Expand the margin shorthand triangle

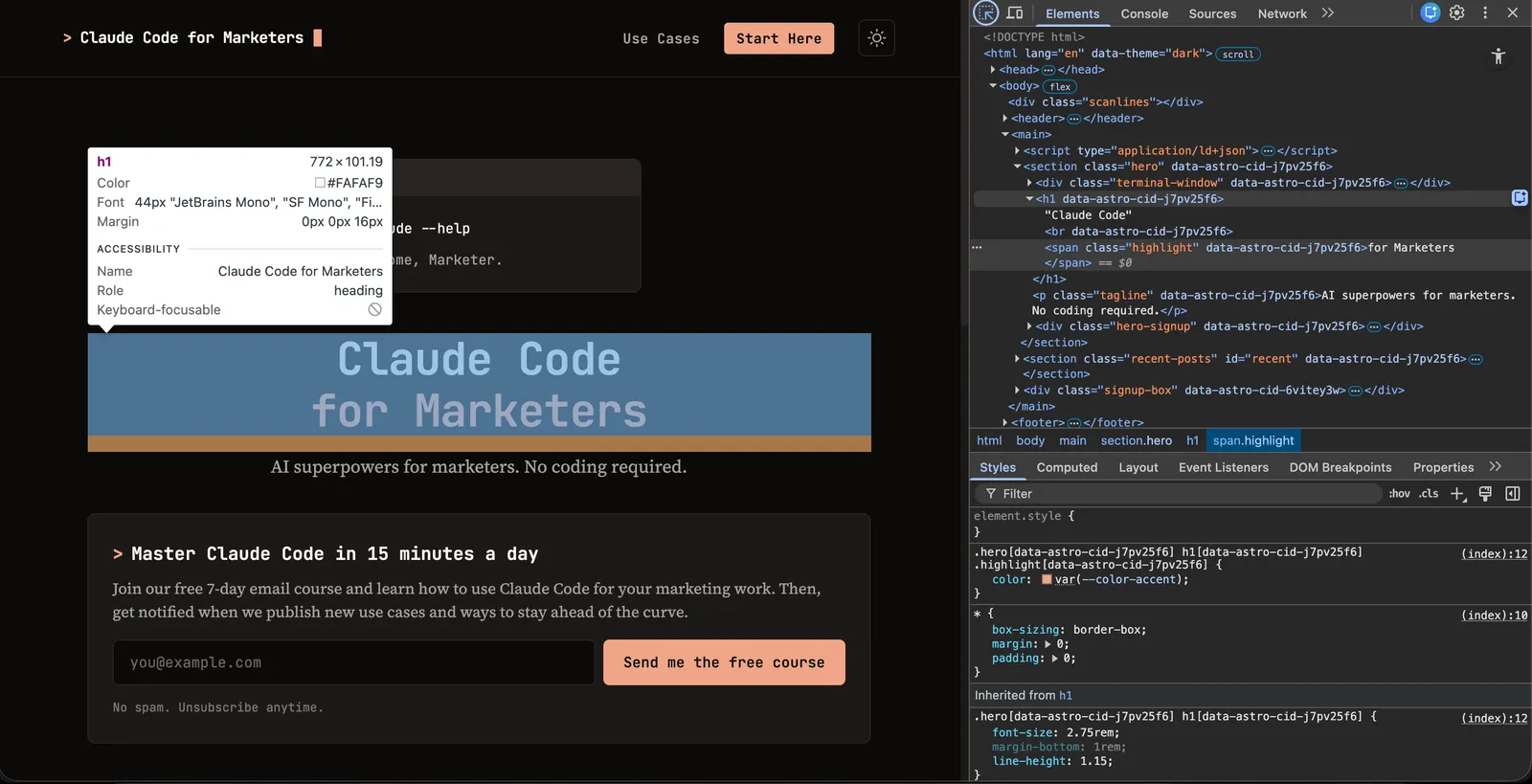tap(1048, 644)
